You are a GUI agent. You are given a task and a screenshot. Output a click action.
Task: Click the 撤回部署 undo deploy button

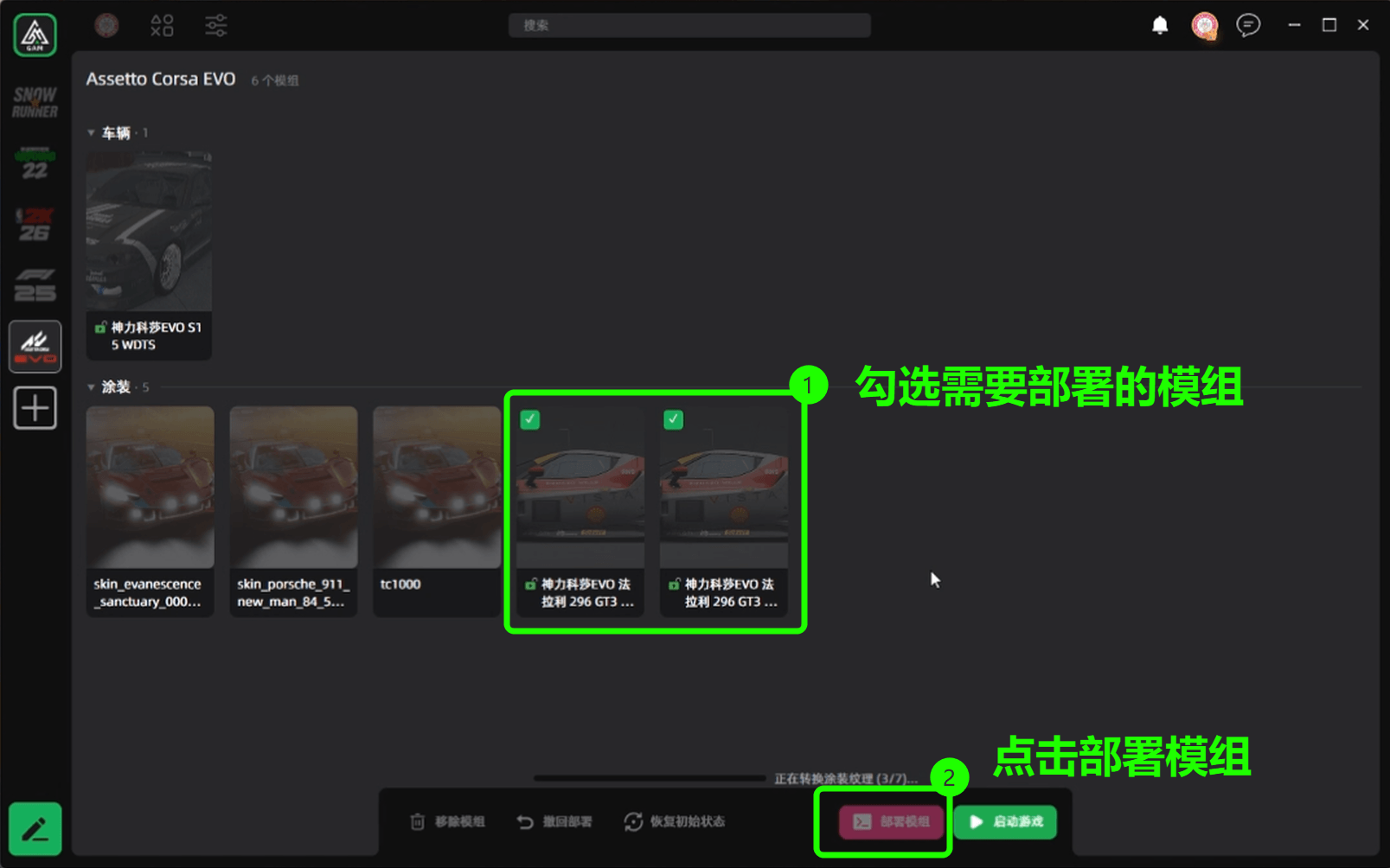tap(554, 821)
